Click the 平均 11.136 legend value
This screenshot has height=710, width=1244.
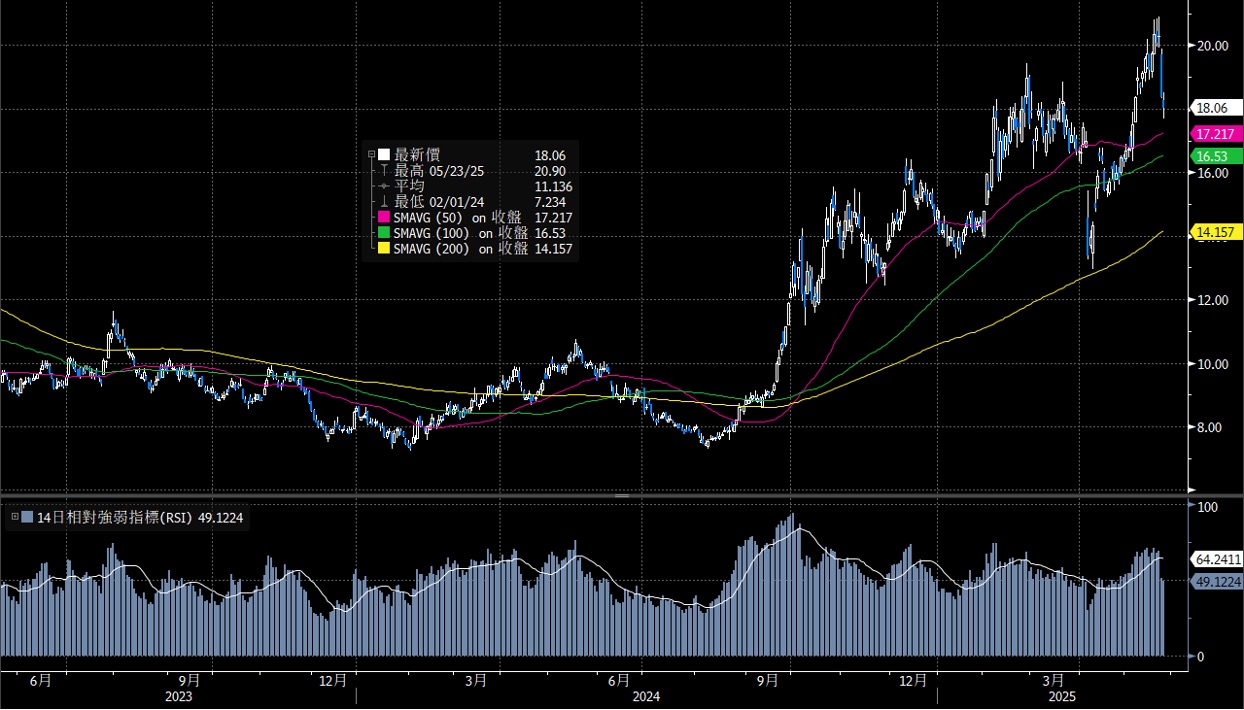pyautogui.click(x=552, y=187)
